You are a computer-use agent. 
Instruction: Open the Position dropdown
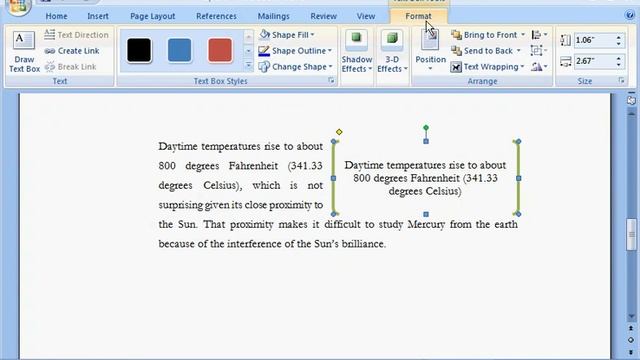click(x=430, y=51)
